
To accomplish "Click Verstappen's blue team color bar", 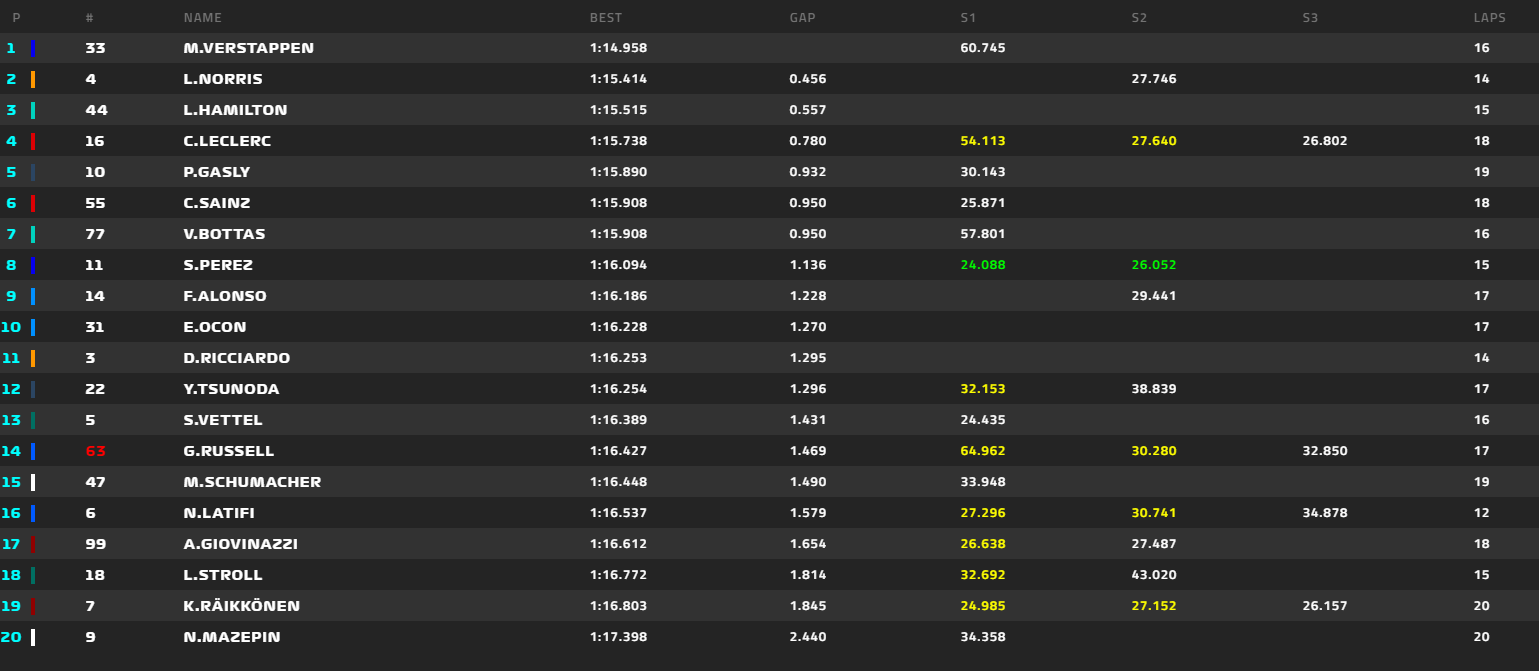I will coord(33,48).
